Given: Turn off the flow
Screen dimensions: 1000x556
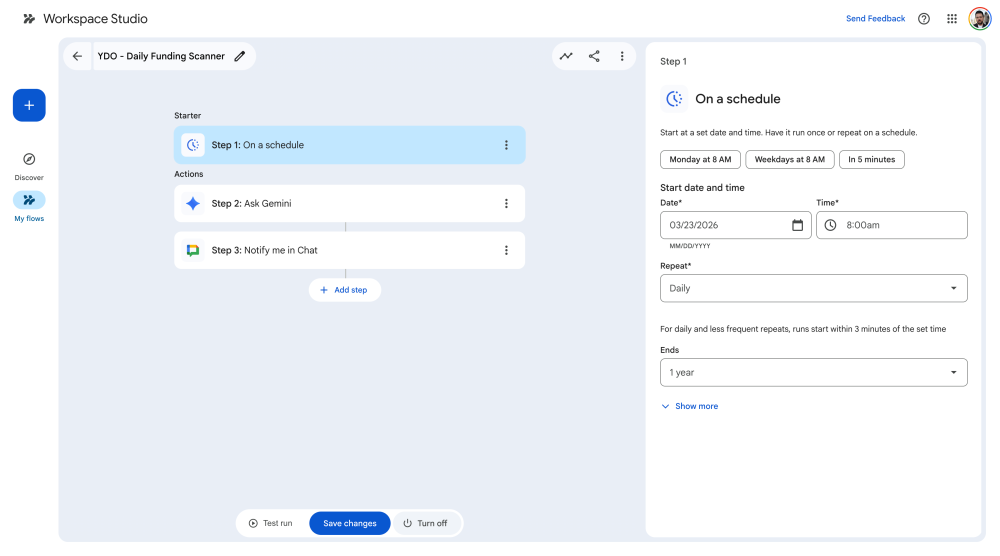Looking at the screenshot, I should click(x=425, y=523).
